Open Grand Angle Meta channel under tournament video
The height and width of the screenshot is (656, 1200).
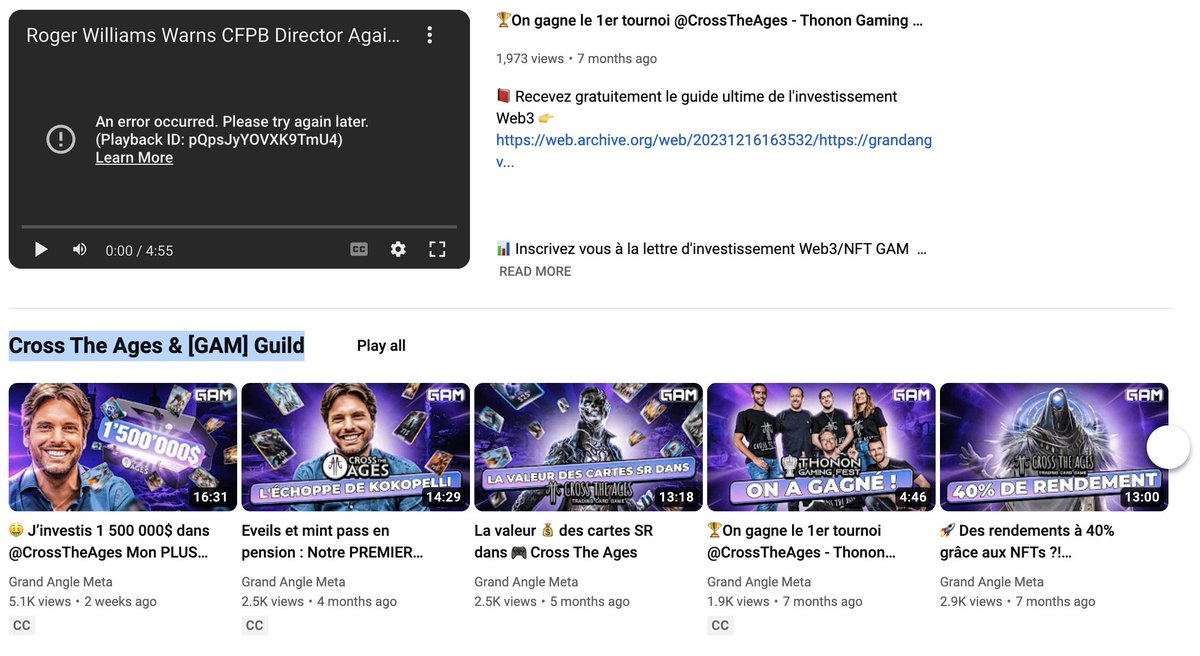[x=760, y=582]
